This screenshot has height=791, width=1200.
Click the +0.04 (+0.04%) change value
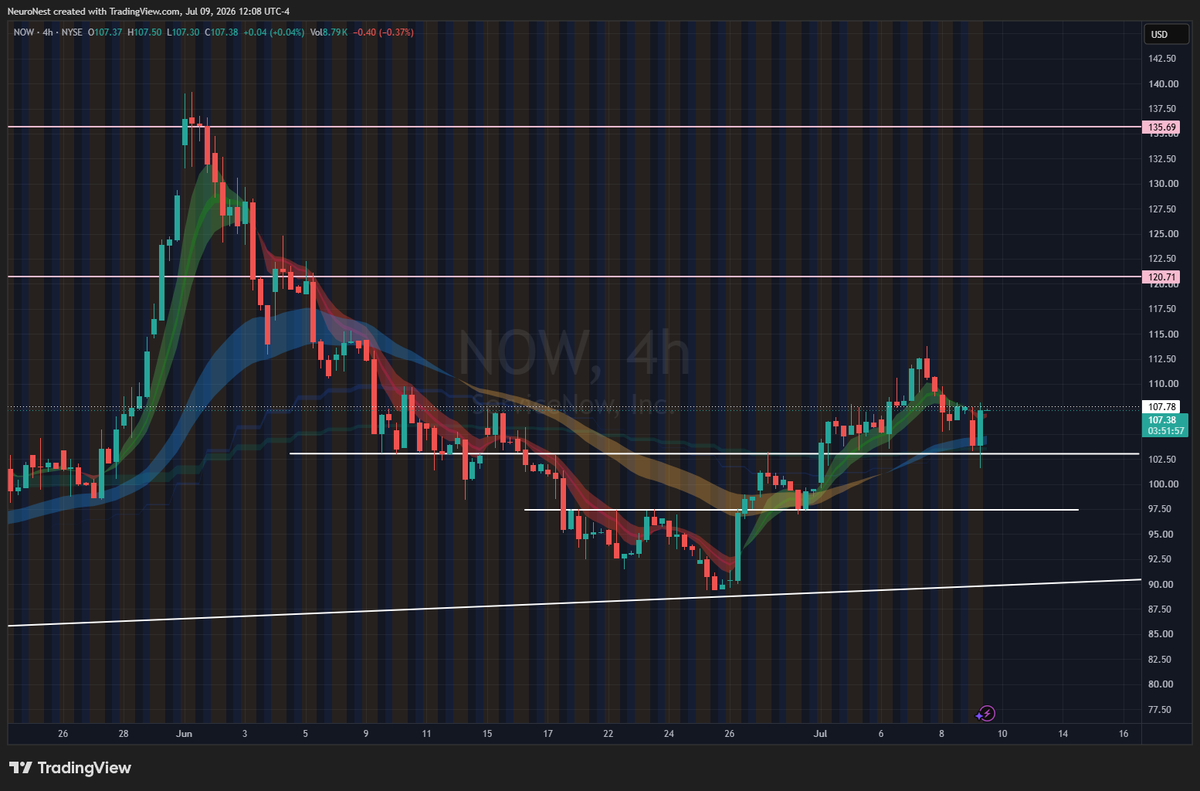(x=276, y=32)
